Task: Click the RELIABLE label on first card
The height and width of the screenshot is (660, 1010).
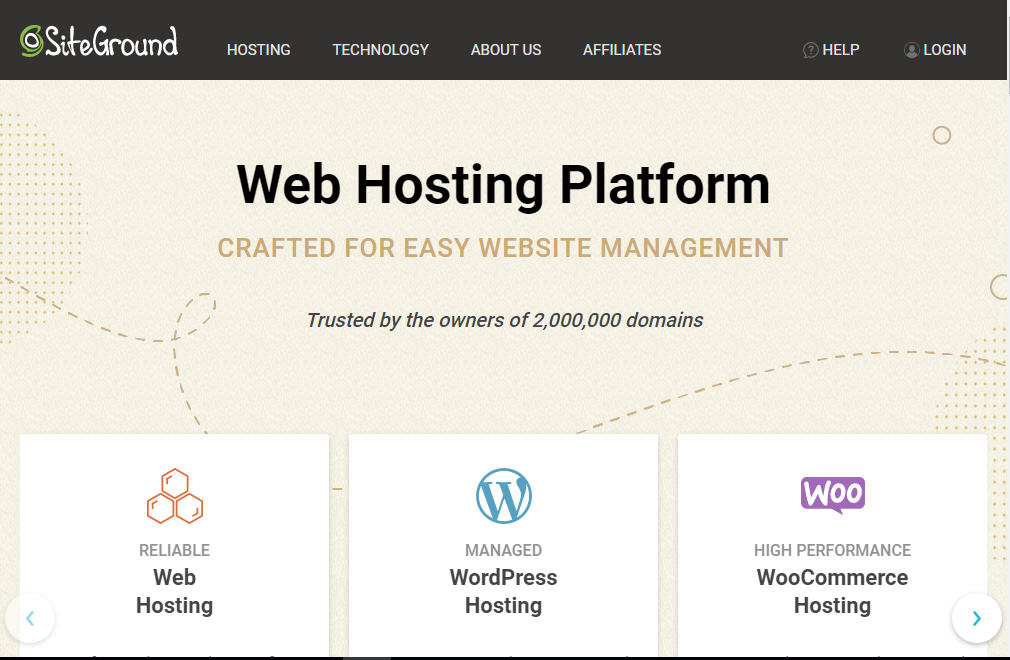Action: click(x=175, y=551)
